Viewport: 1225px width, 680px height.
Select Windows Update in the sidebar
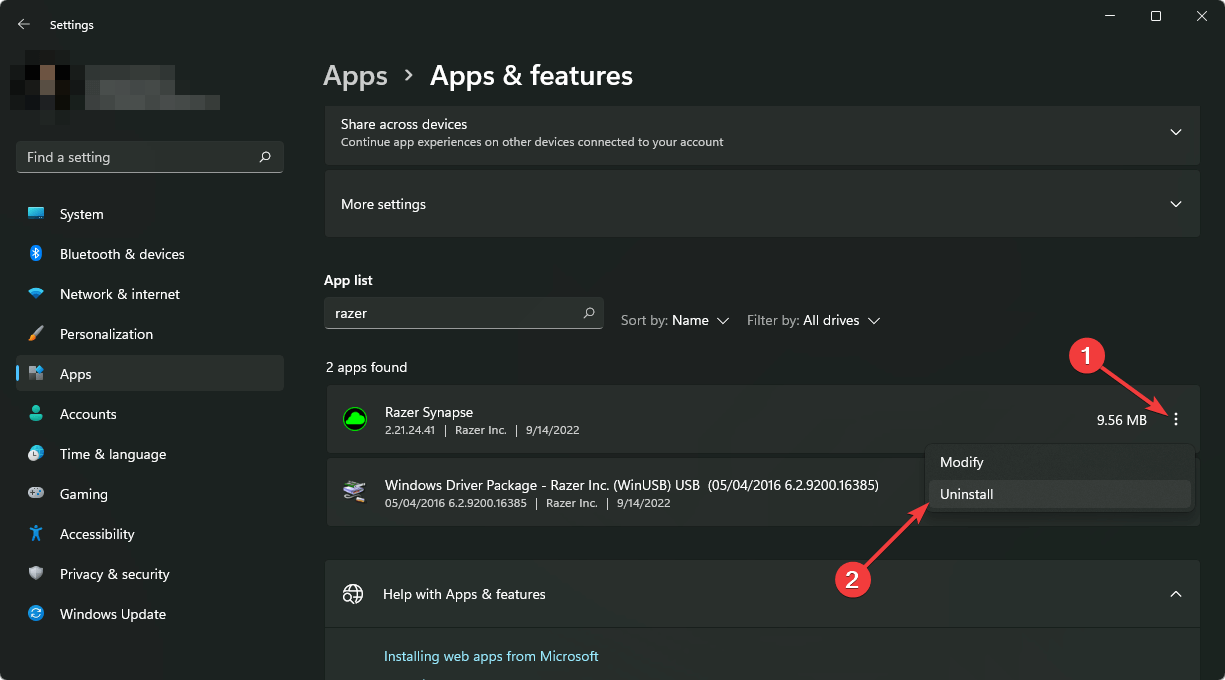tap(112, 614)
